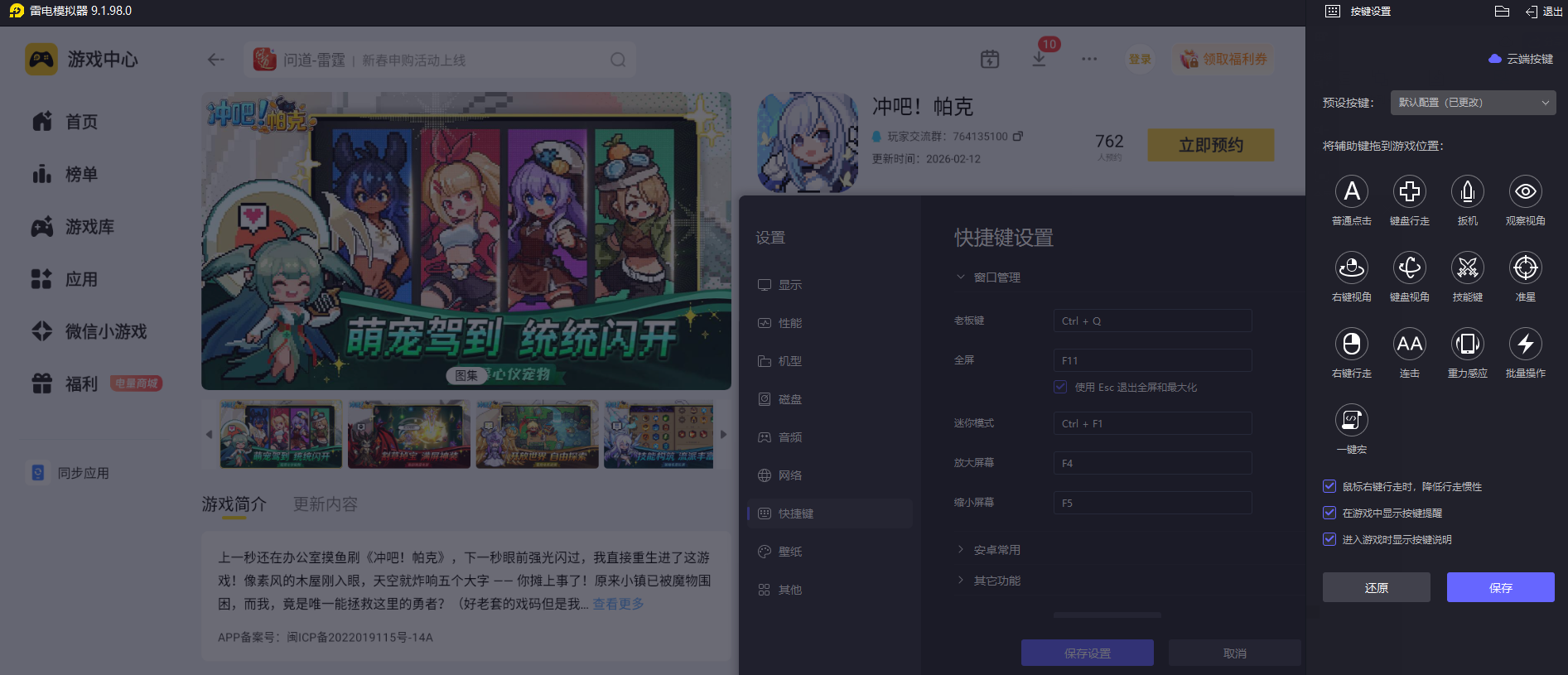
Task: Select 快捷键 settings tab
Action: pyautogui.click(x=830, y=513)
